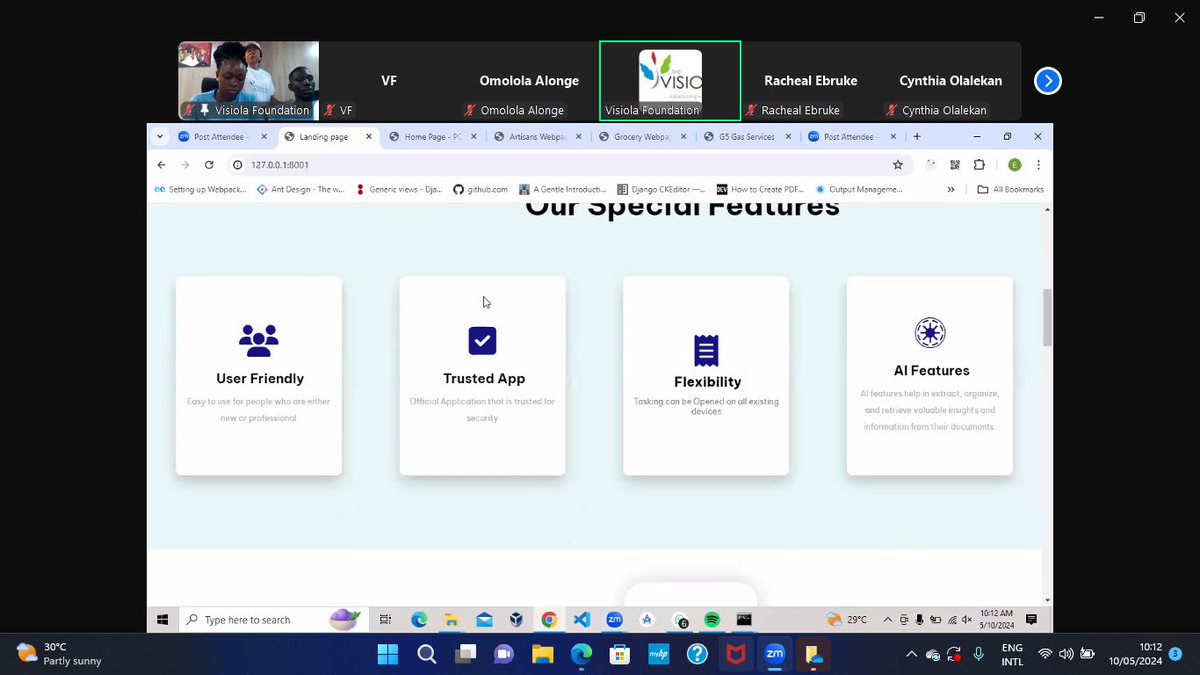Click the bookmark star in the address bar
The width and height of the screenshot is (1200, 675).
(898, 164)
